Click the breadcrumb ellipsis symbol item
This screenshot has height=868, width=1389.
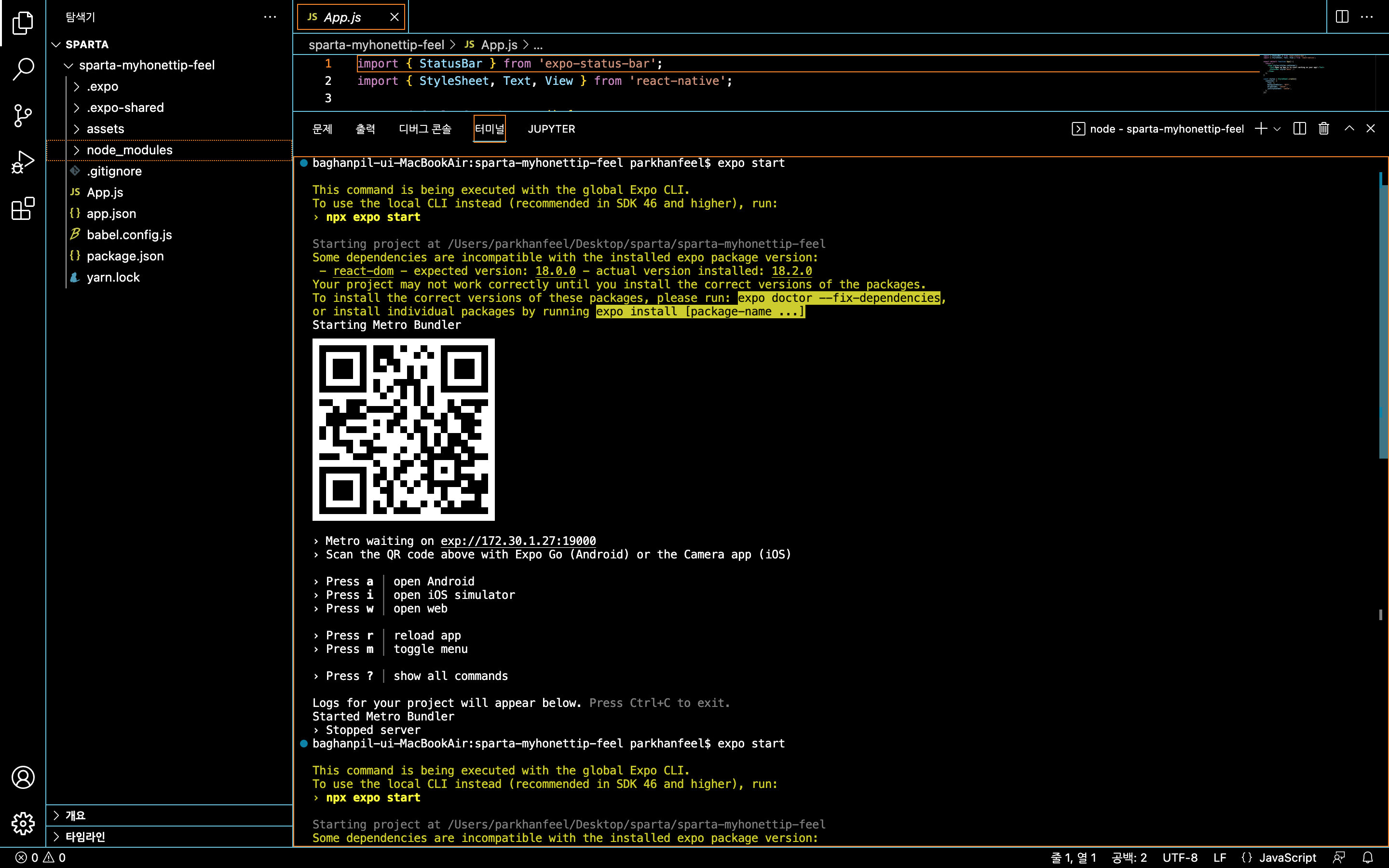[x=538, y=45]
